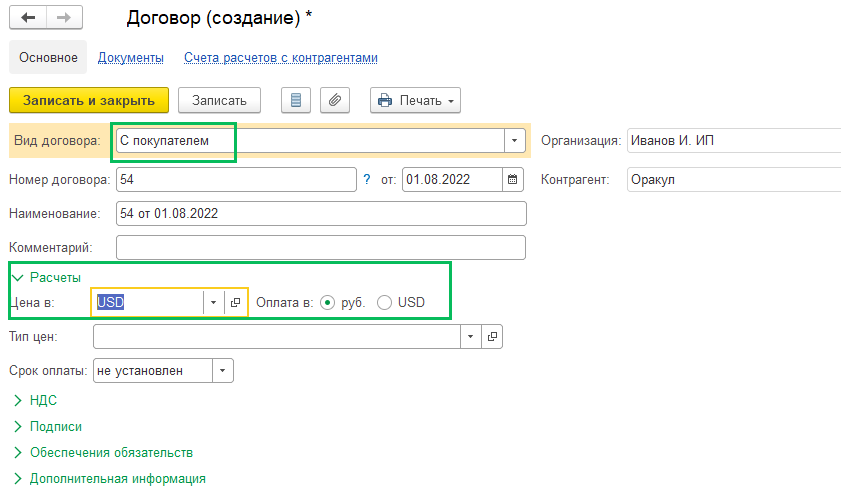
Task: Select payment in руб. radio button
Action: [x=327, y=302]
